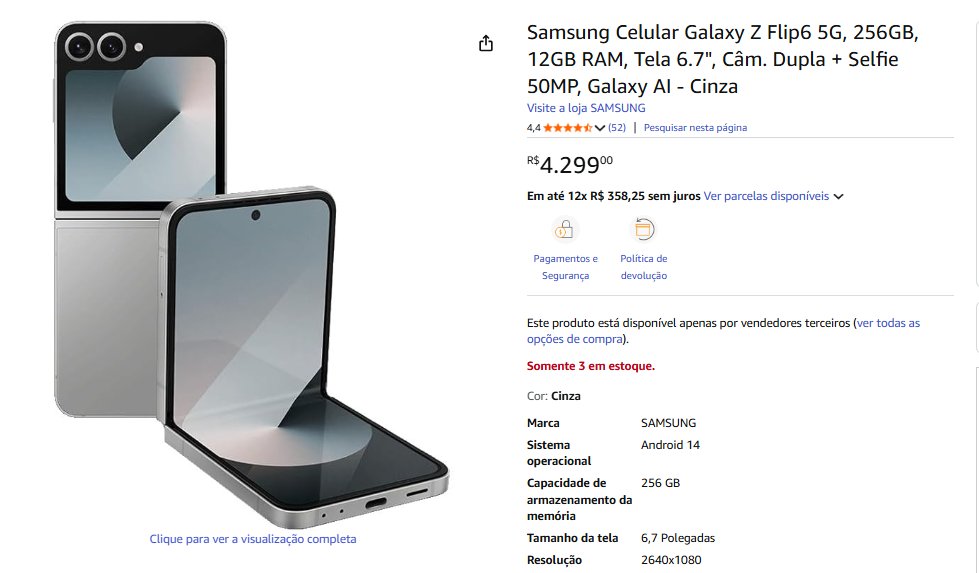Click the R$ 4.299 price

[570, 165]
